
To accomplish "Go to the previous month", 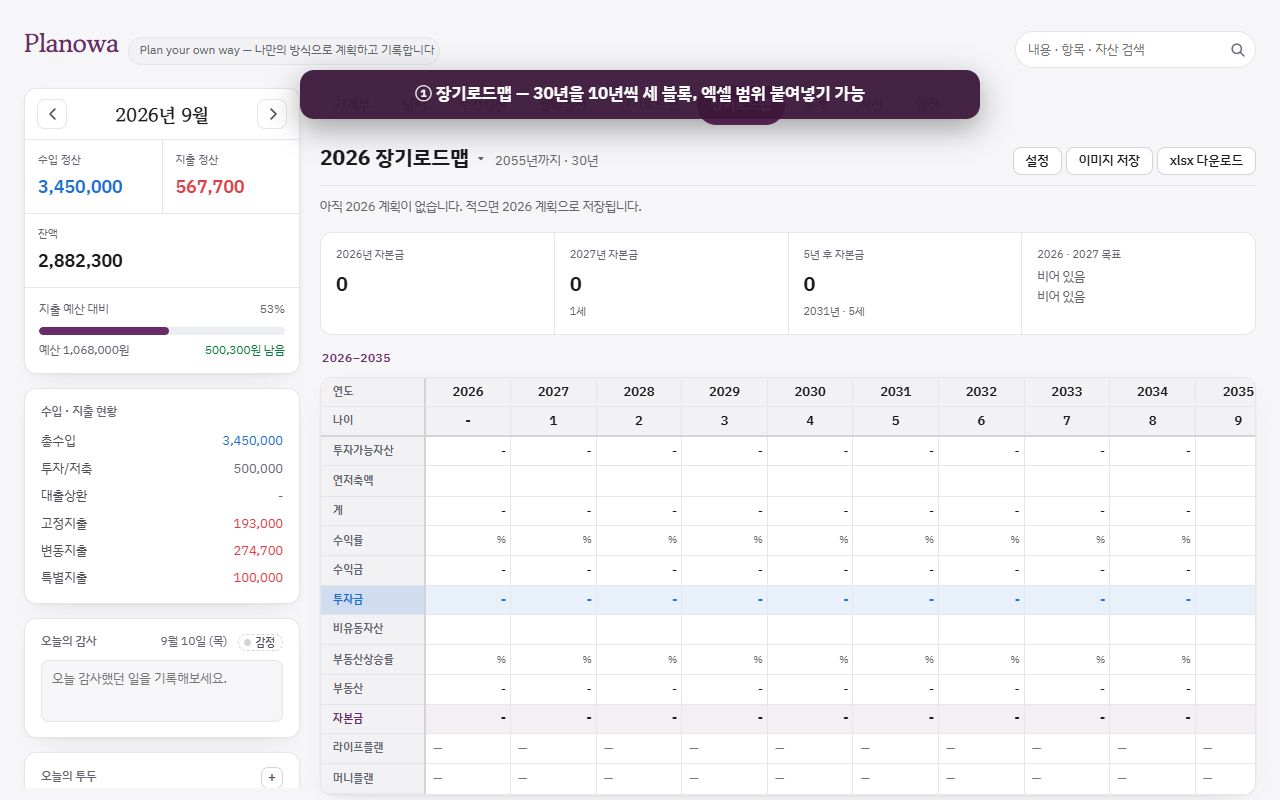I will (52, 114).
